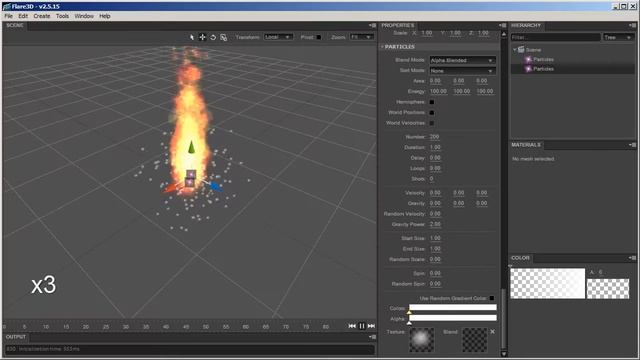Viewport: 640px width, 360px height.
Task: Enable the World Positions checkbox
Action: click(x=432, y=113)
